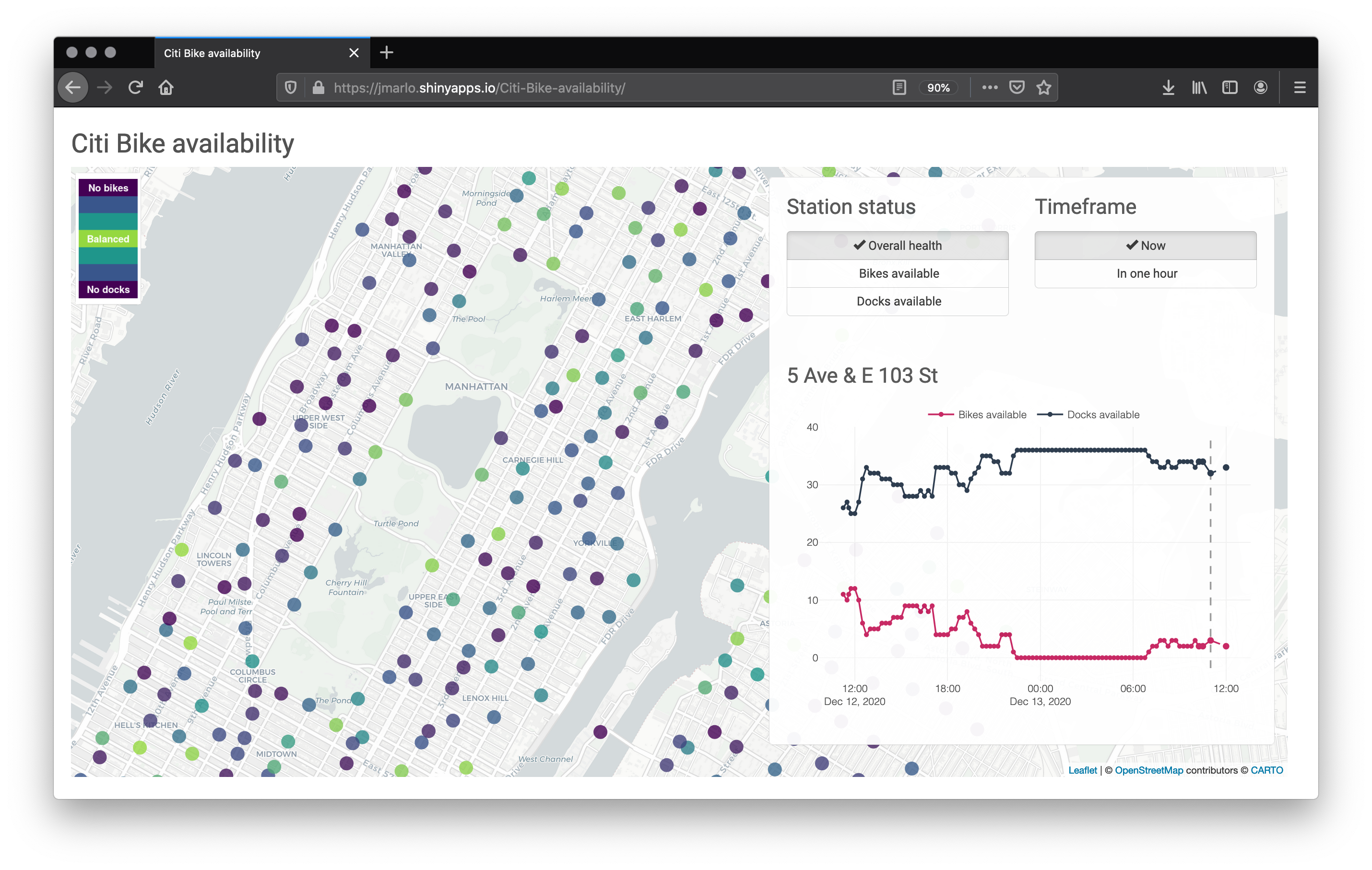Click the 90% zoom level indicator

[x=938, y=88]
